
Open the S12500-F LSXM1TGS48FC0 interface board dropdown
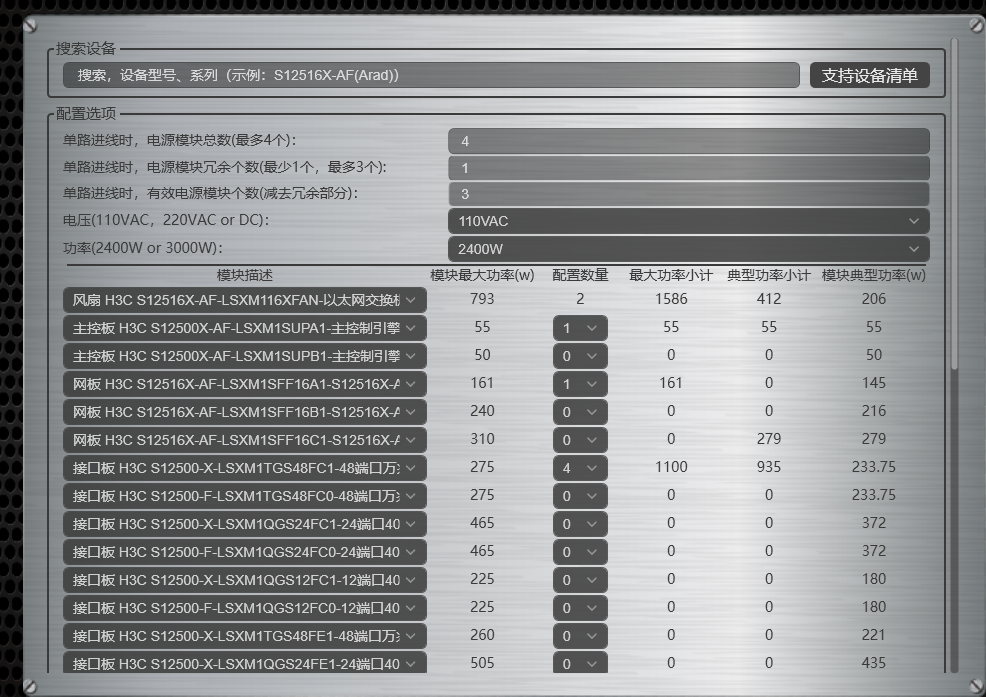(245, 496)
